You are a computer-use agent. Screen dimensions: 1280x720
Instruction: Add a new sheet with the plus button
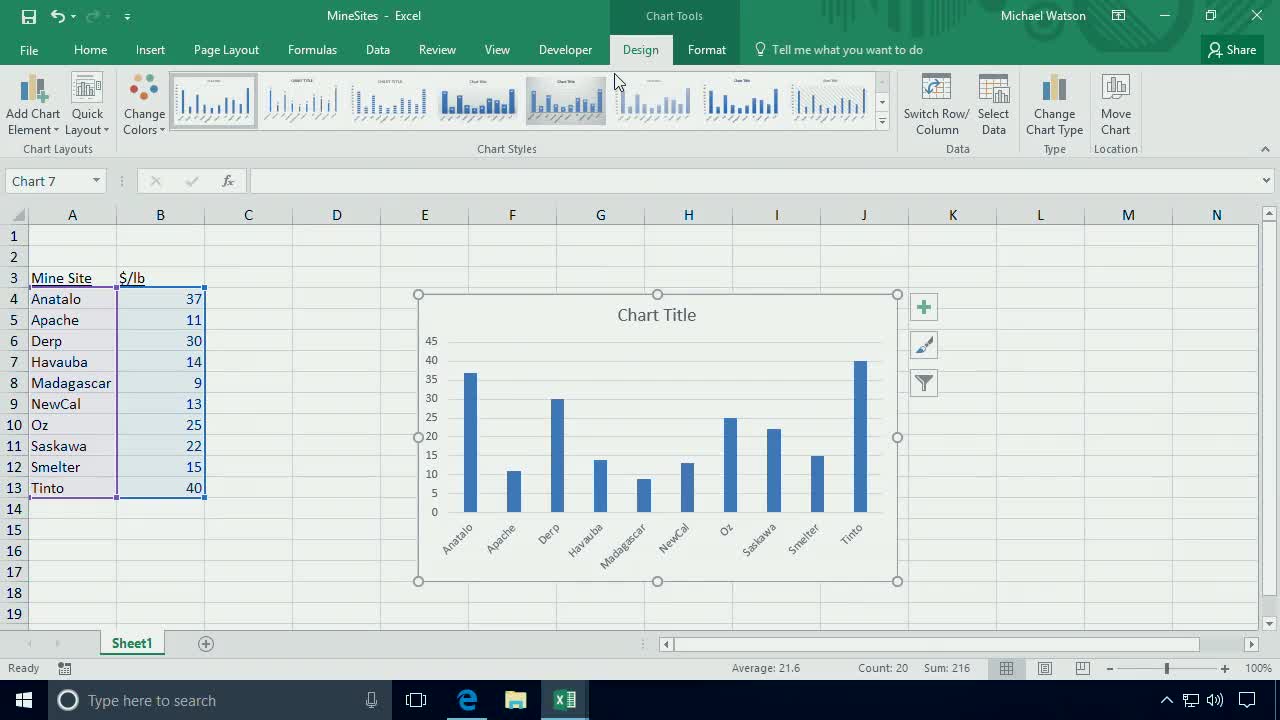(205, 643)
